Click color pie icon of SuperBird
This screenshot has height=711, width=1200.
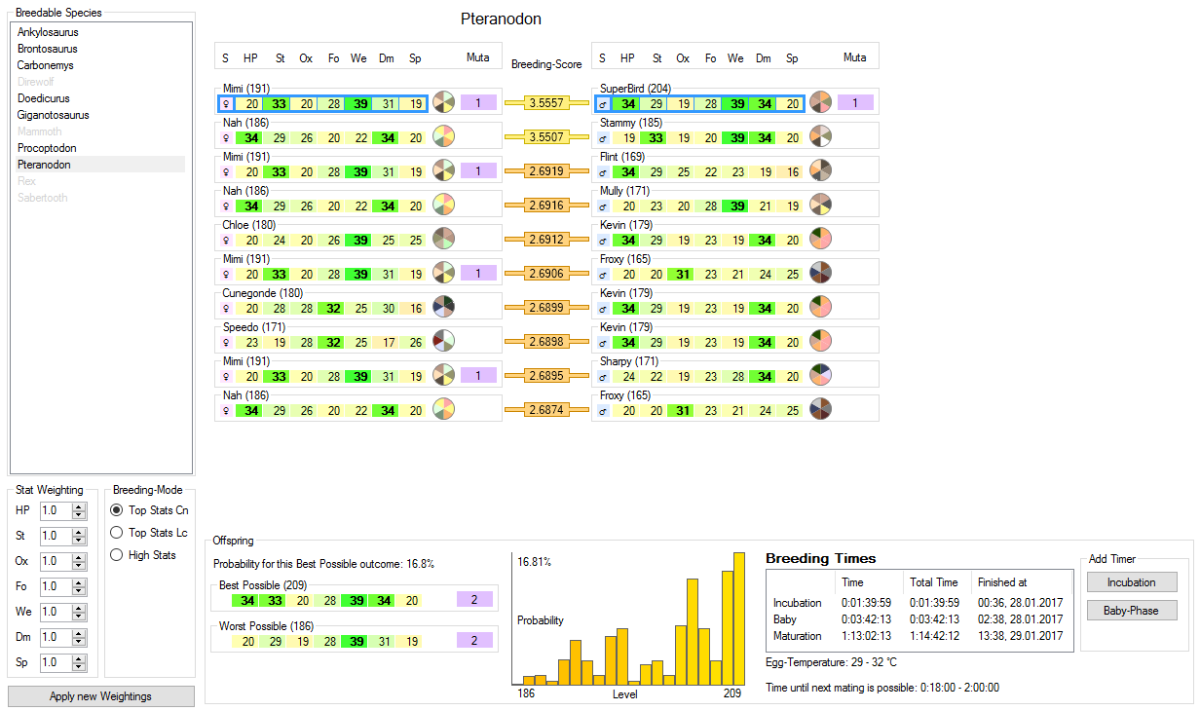click(x=820, y=102)
